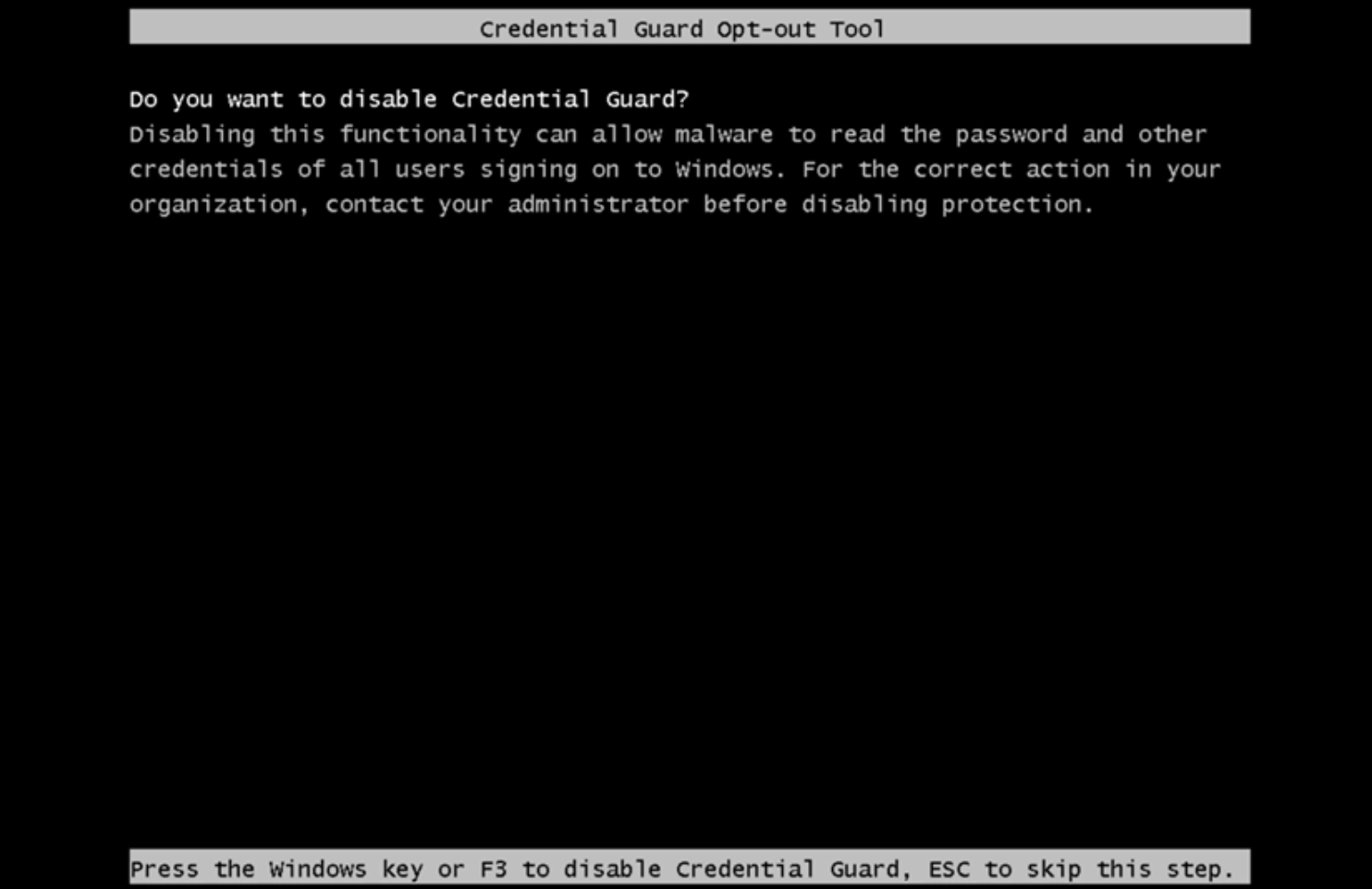This screenshot has height=889, width=1372.
Task: Click 'disabling protection' at the paragraph end
Action: pyautogui.click(x=941, y=205)
